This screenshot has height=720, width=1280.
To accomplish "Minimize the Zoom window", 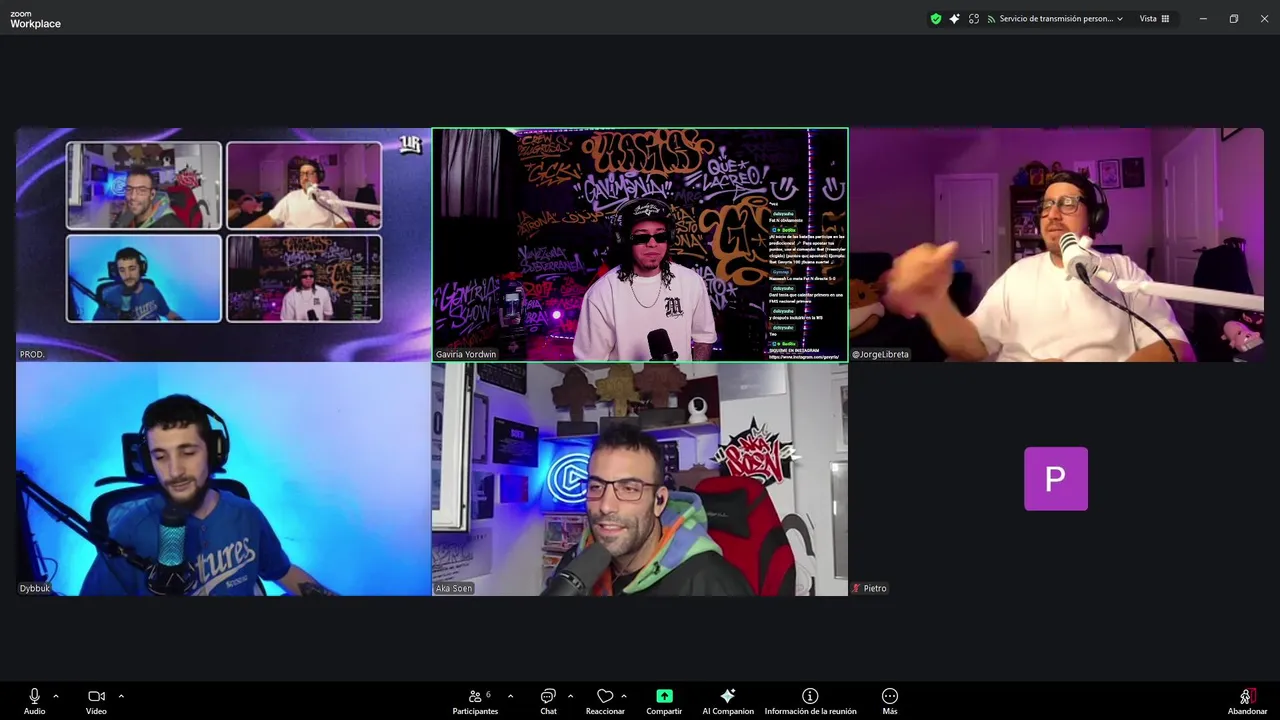I will pyautogui.click(x=1203, y=18).
